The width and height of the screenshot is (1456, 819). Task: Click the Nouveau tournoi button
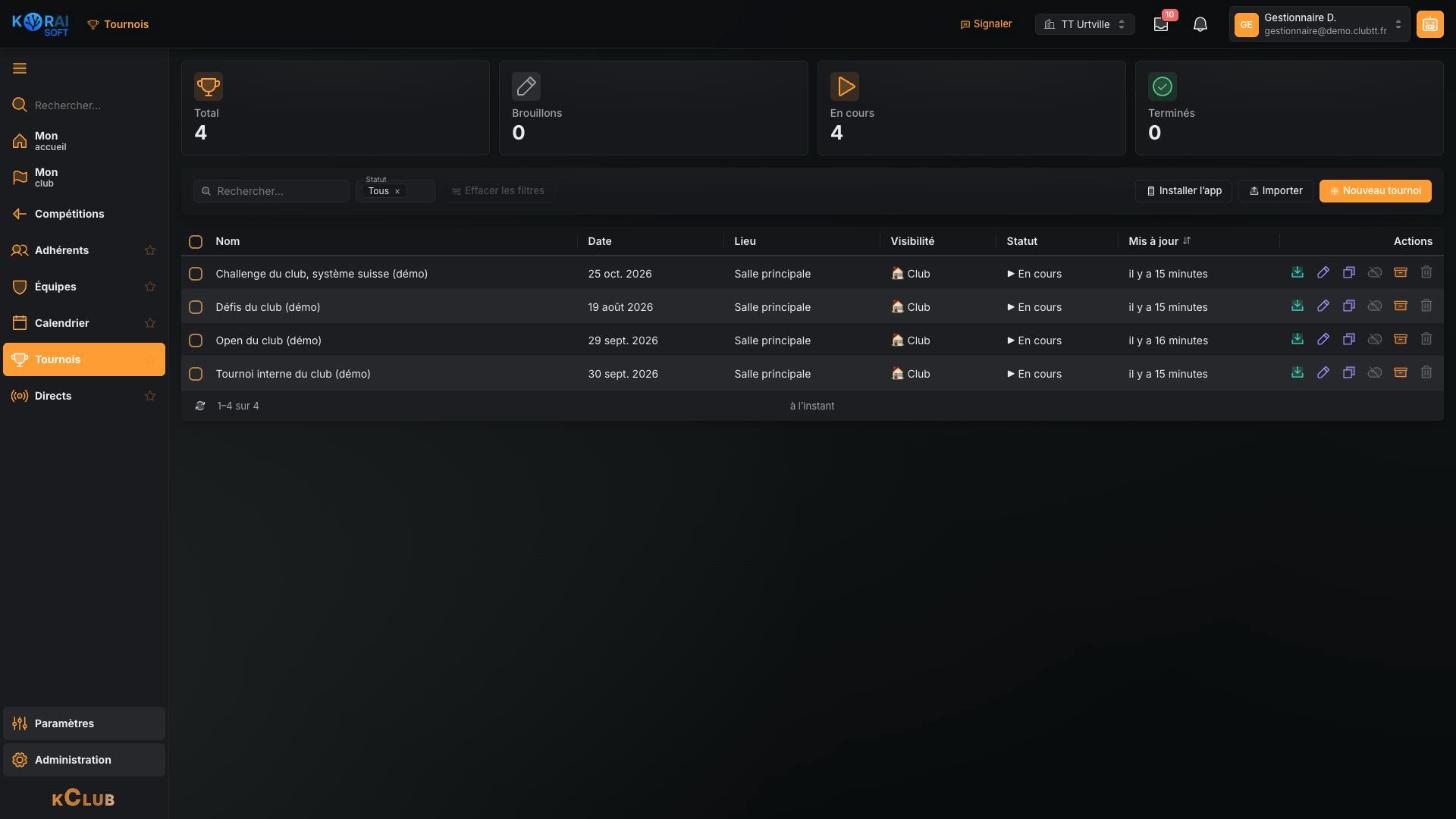click(x=1375, y=191)
